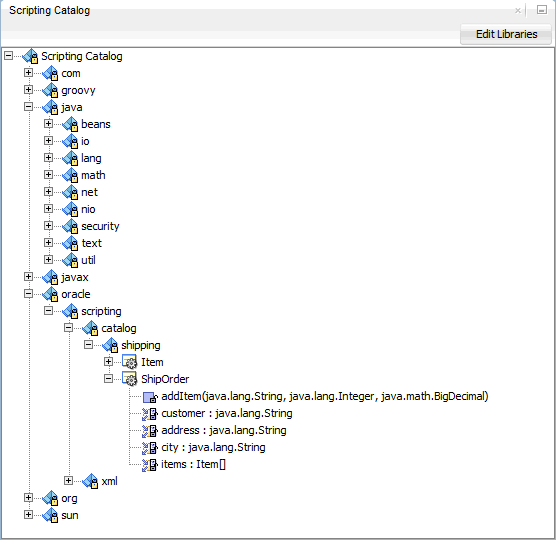
Task: Select 'address : java.lang.String' label
Action: coord(224,430)
